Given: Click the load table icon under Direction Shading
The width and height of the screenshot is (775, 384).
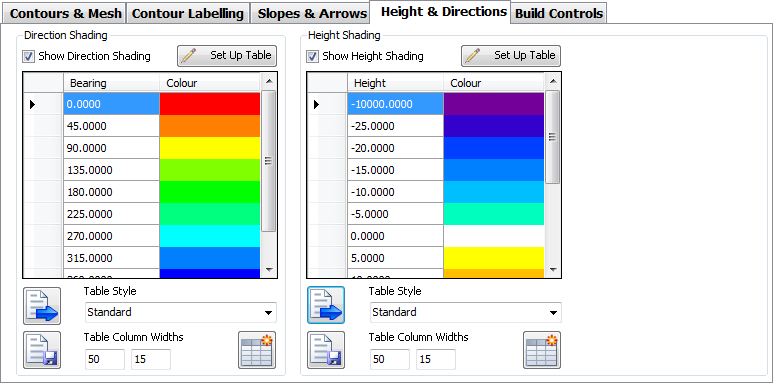Looking at the screenshot, I should [x=42, y=305].
